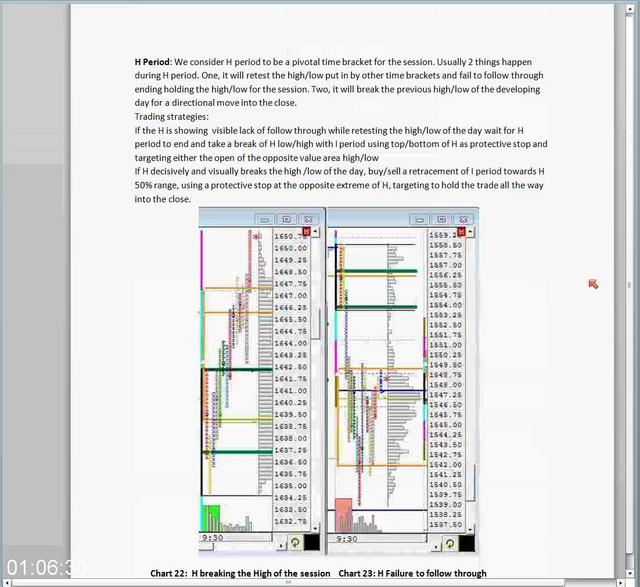The height and width of the screenshot is (587, 640).
Task: Maximize the Chart 22 window
Action: (287, 219)
